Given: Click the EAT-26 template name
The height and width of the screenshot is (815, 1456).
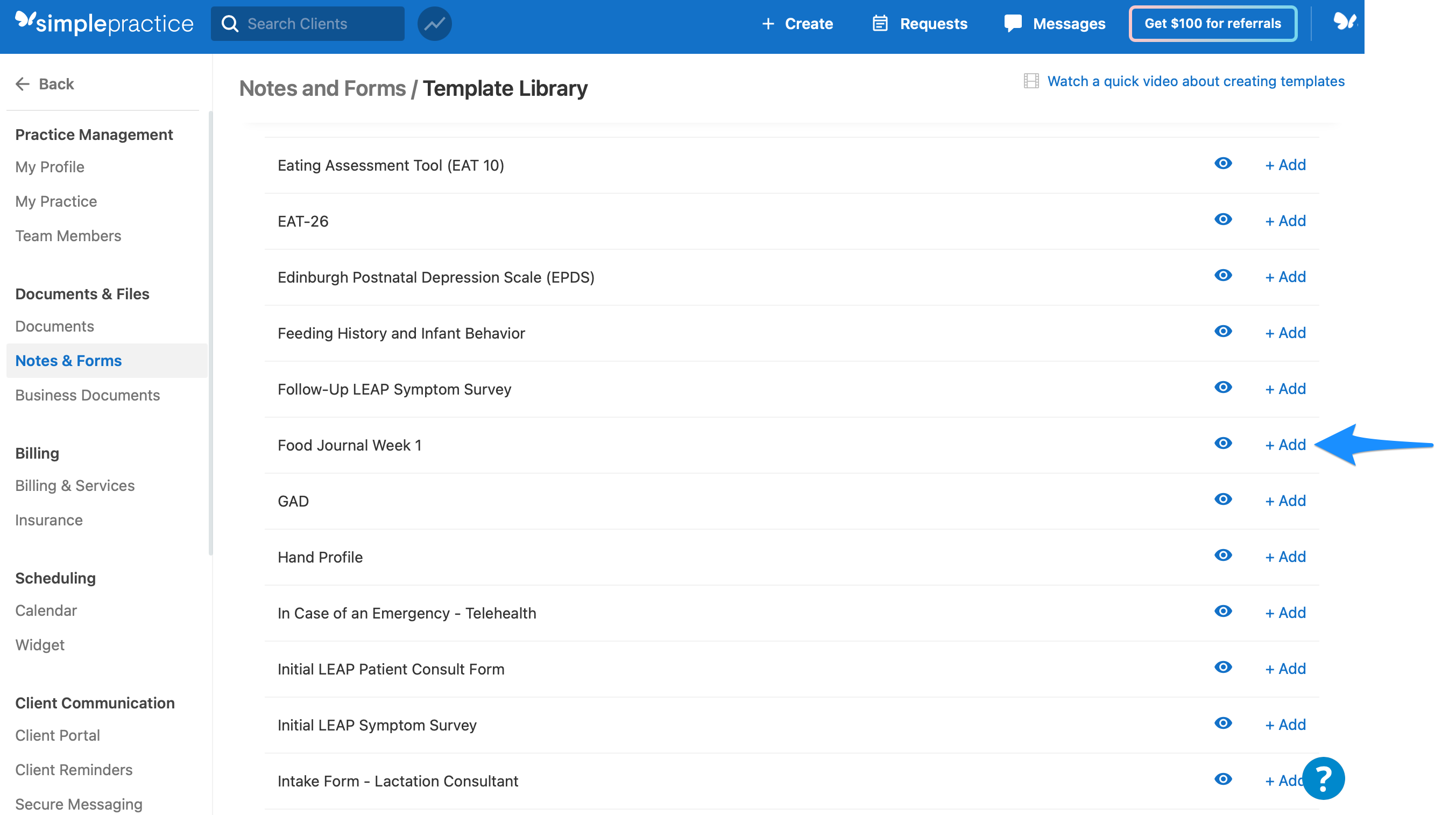Looking at the screenshot, I should pyautogui.click(x=303, y=221).
